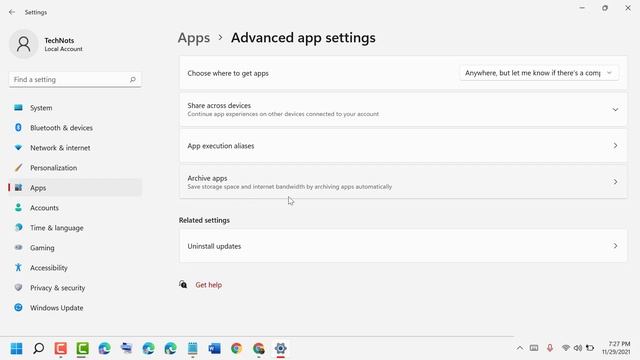Click the Settings gear on the taskbar
The width and height of the screenshot is (640, 360).
280,348
